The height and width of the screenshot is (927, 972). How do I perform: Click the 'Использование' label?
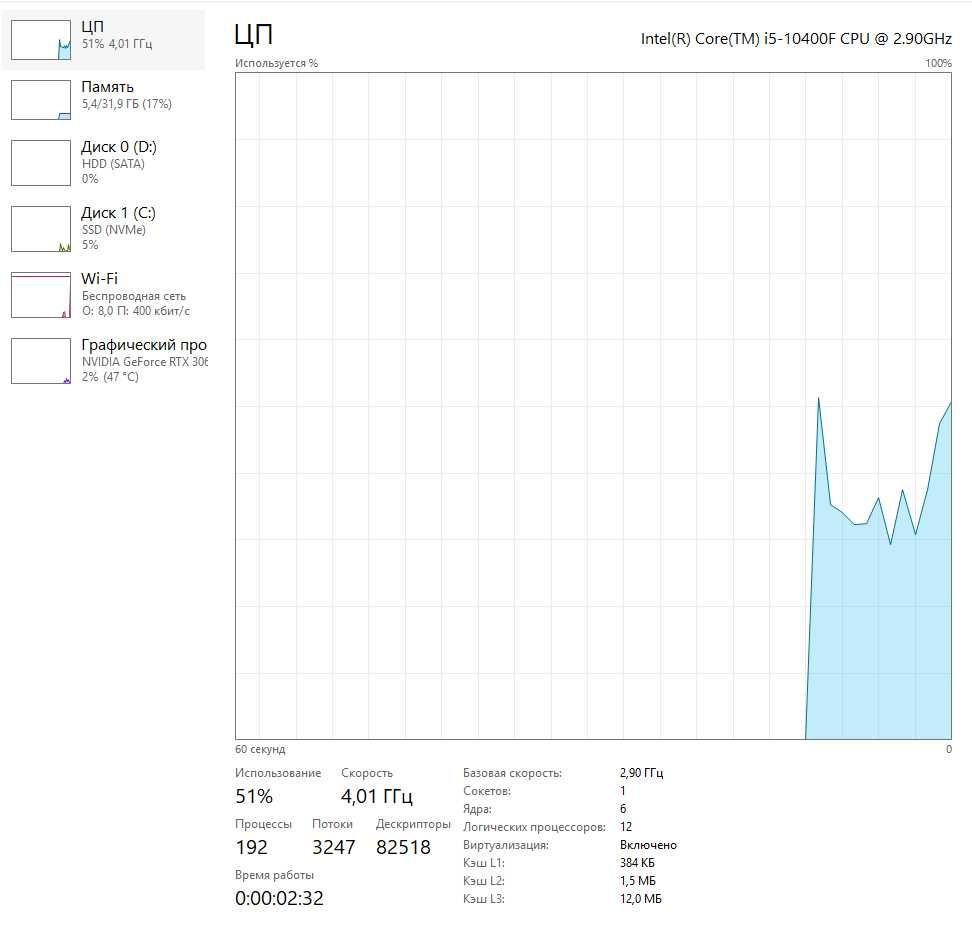click(278, 773)
